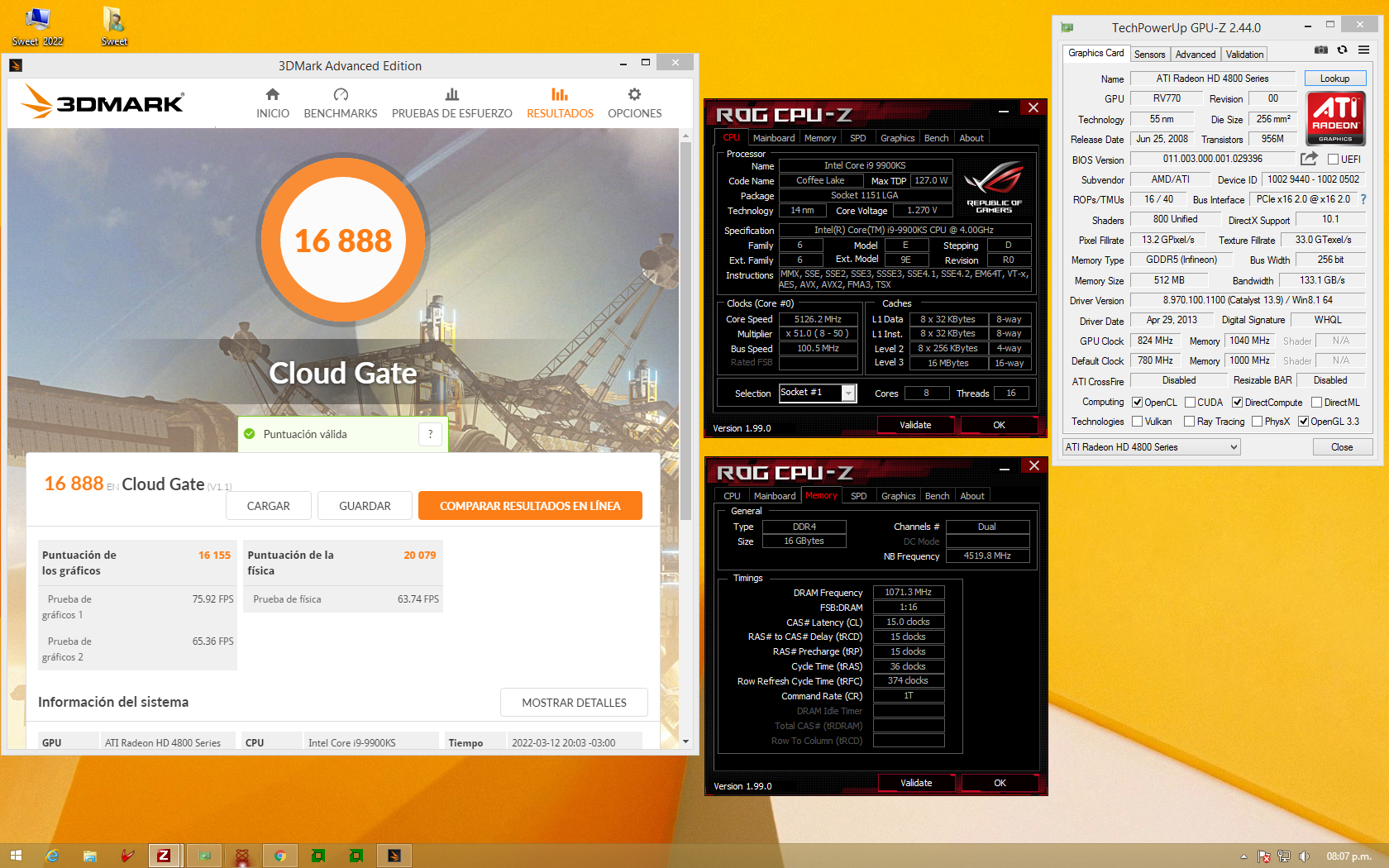Click OK in the lower CPU-Z window
The height and width of the screenshot is (868, 1389).
coord(1000,783)
